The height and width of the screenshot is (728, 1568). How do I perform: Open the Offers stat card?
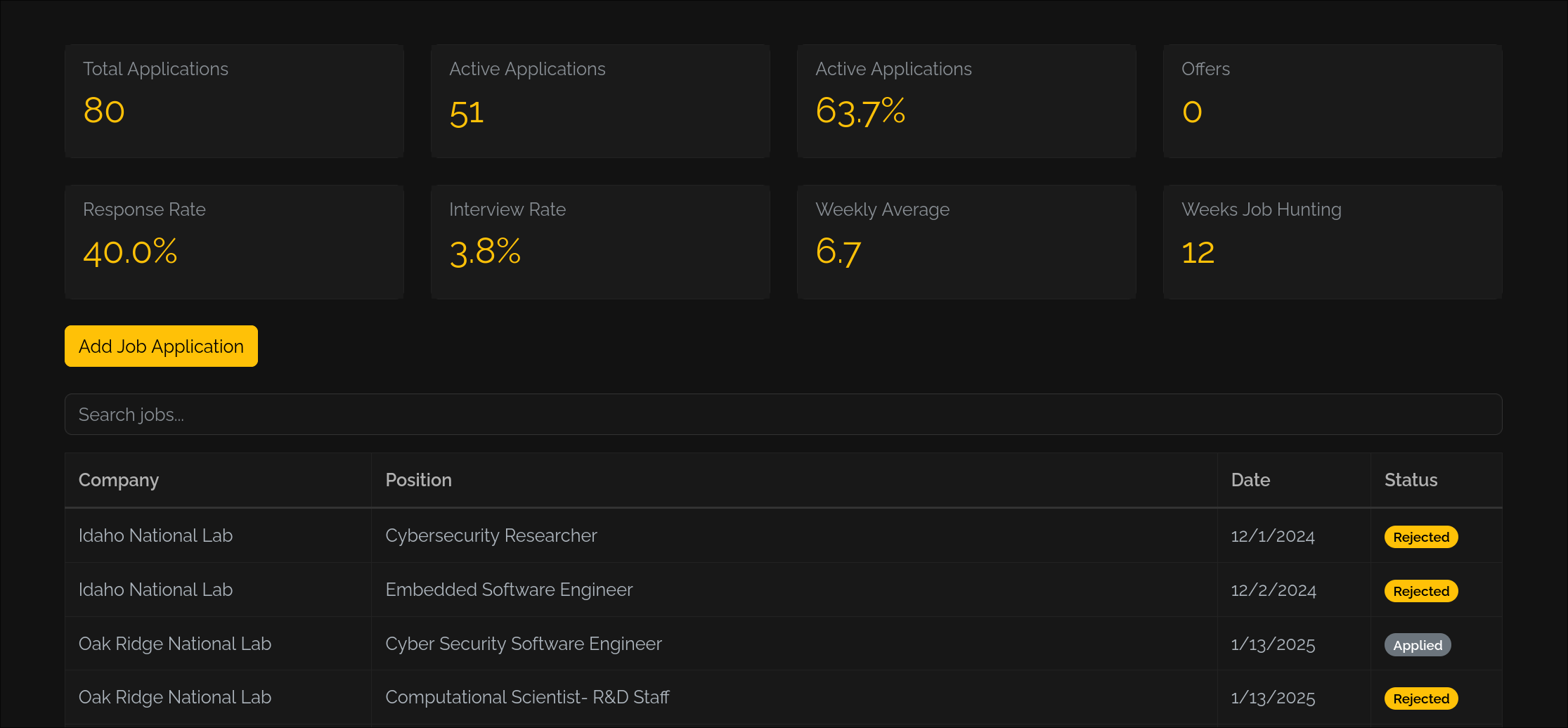coord(1332,100)
